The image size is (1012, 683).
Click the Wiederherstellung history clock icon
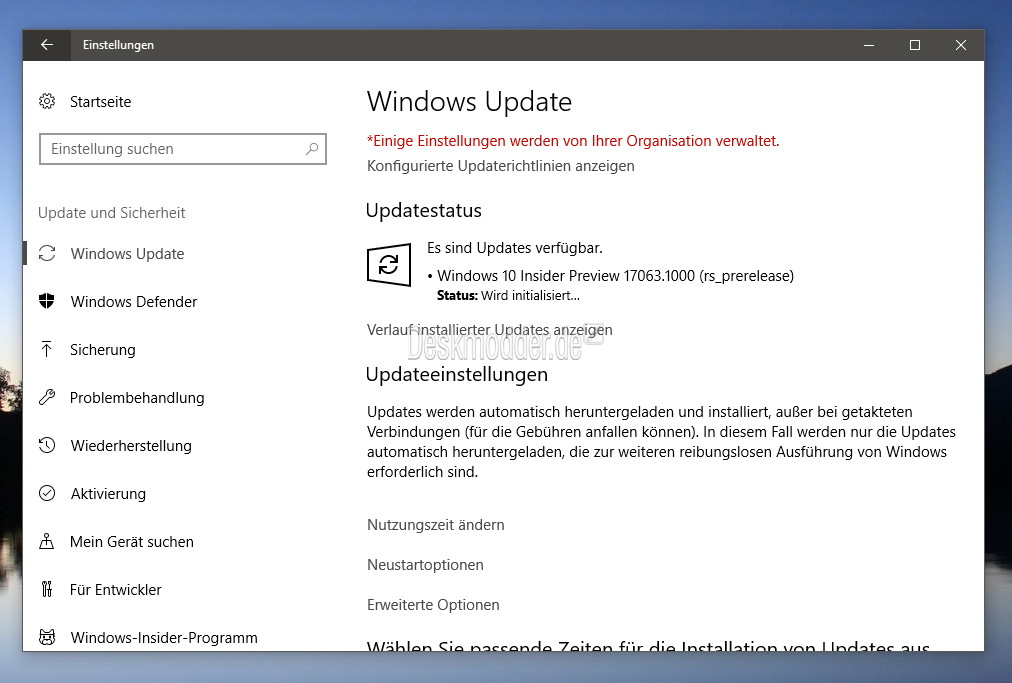coord(46,445)
